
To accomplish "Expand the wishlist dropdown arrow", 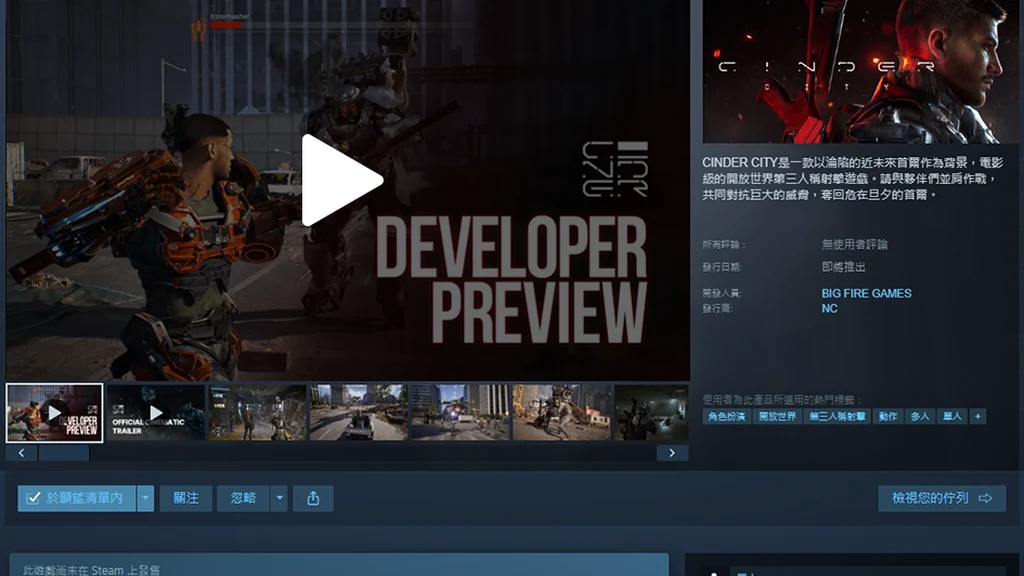I will tap(146, 498).
